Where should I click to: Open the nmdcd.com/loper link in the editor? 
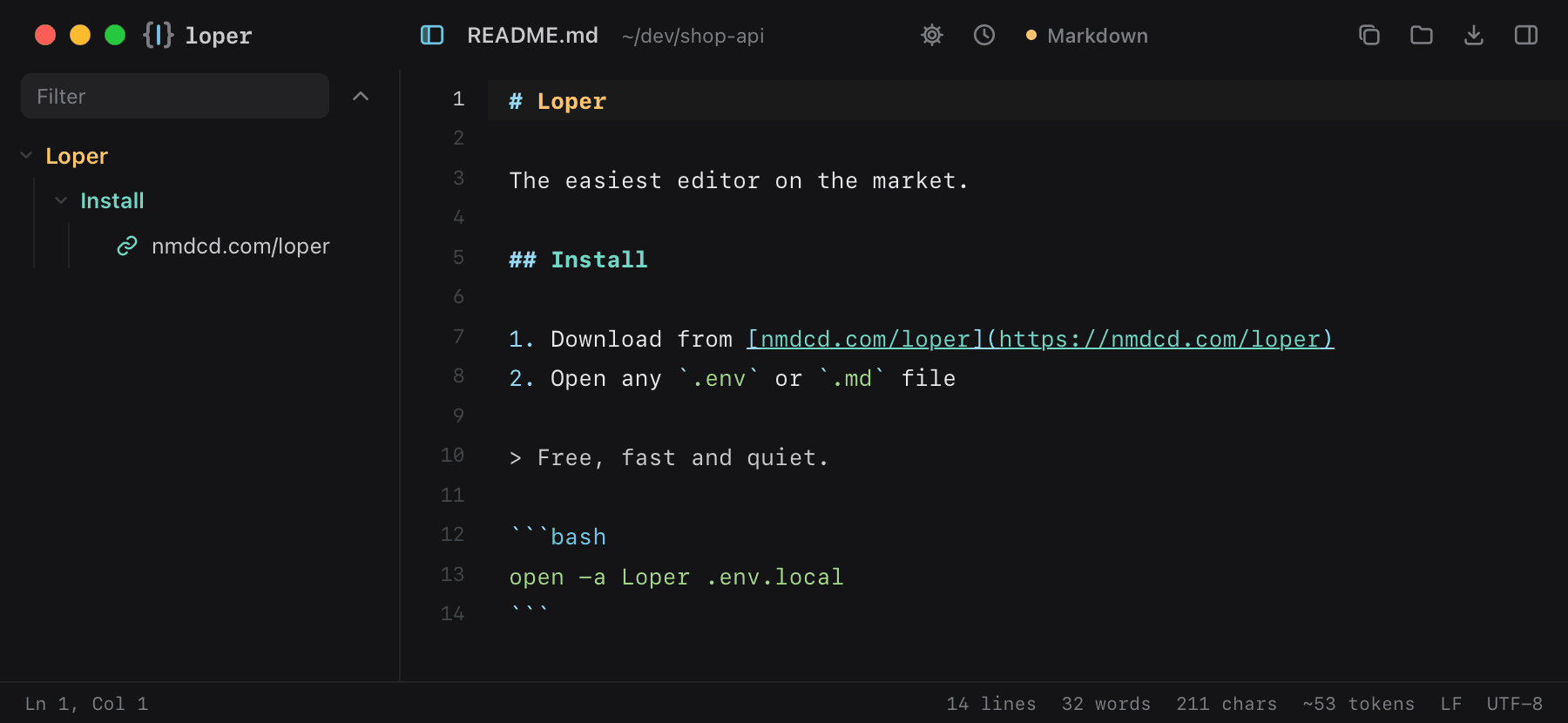click(x=1040, y=339)
